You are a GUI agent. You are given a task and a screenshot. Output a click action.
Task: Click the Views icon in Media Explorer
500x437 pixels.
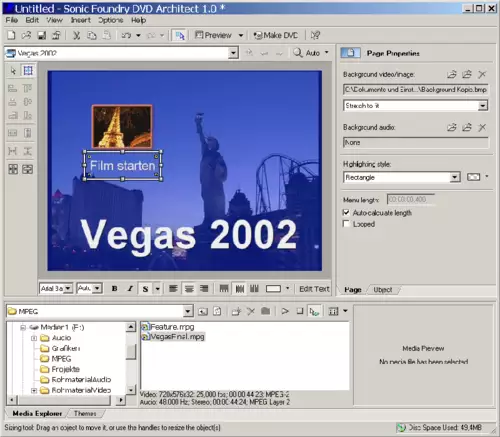point(333,311)
